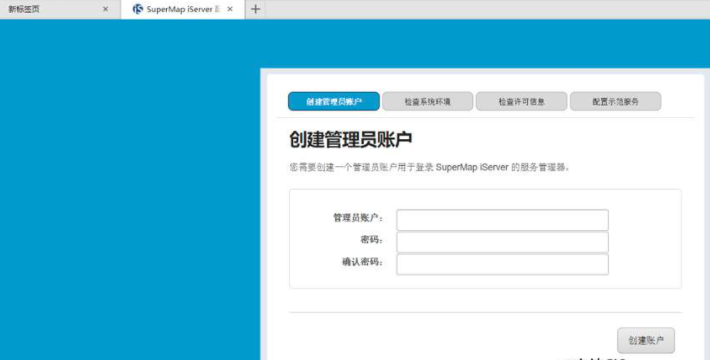710x360 pixels.
Task: Open the 检查许可信息 step
Action: point(521,101)
